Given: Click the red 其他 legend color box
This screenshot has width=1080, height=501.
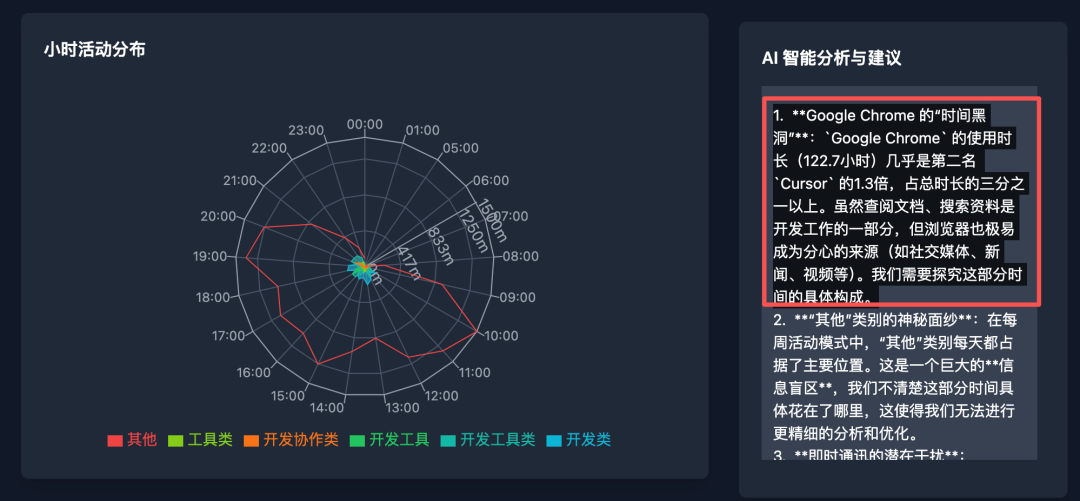Looking at the screenshot, I should click(x=115, y=440).
